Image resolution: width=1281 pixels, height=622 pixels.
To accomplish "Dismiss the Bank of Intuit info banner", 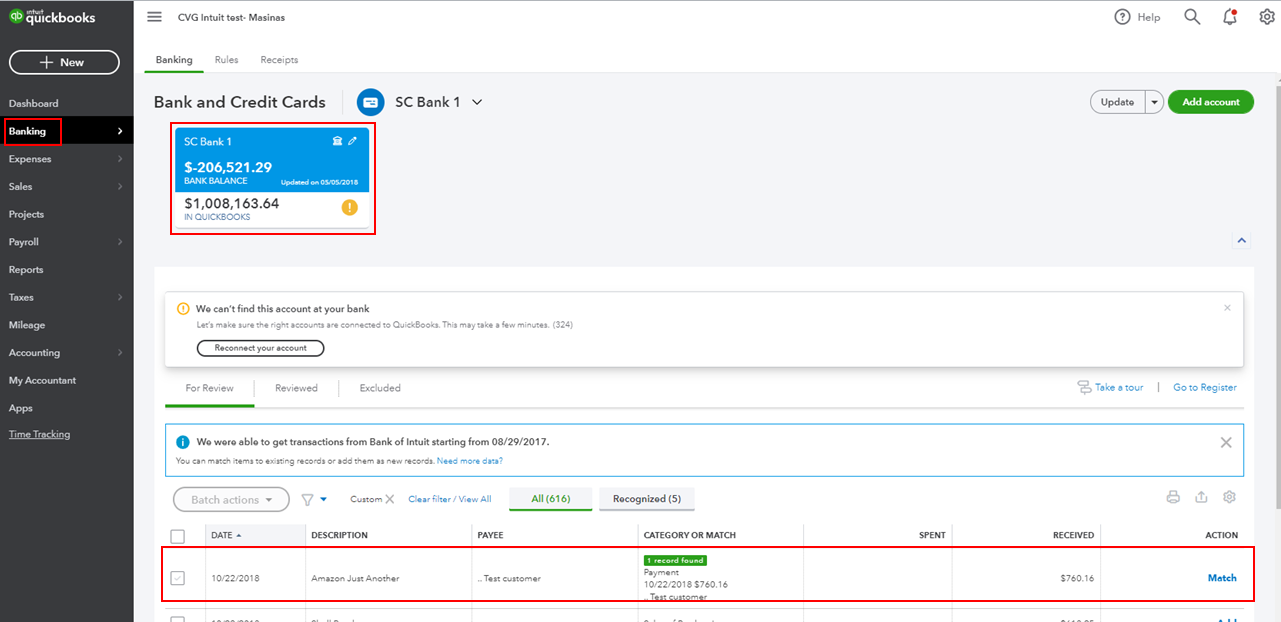I will point(1226,442).
